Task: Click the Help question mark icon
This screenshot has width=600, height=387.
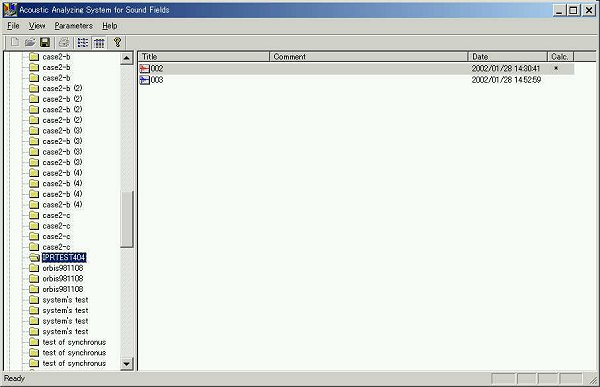Action: pyautogui.click(x=117, y=42)
